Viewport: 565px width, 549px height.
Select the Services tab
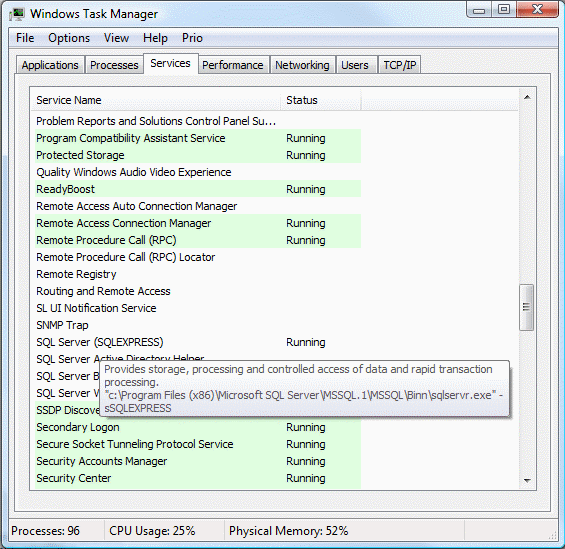tap(170, 63)
